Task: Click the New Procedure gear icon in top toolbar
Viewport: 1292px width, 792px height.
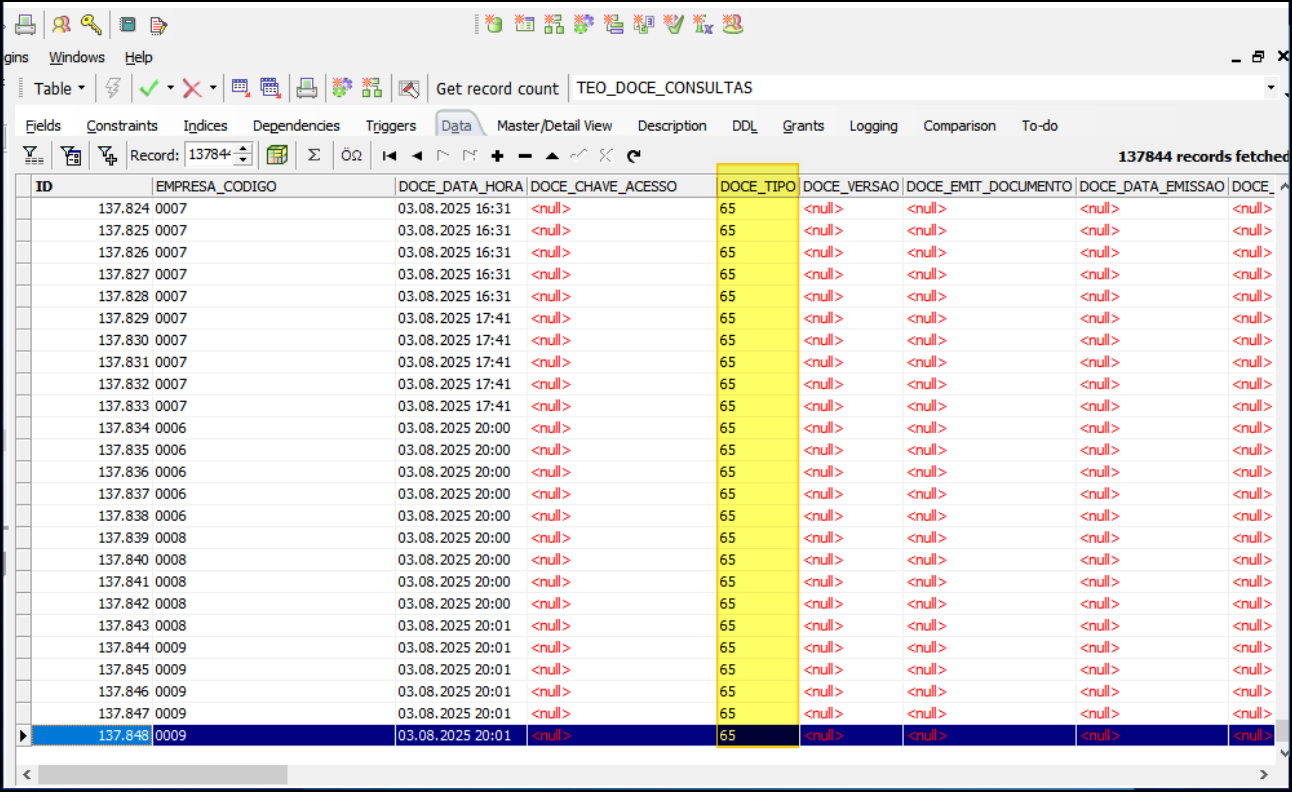Action: tap(584, 23)
